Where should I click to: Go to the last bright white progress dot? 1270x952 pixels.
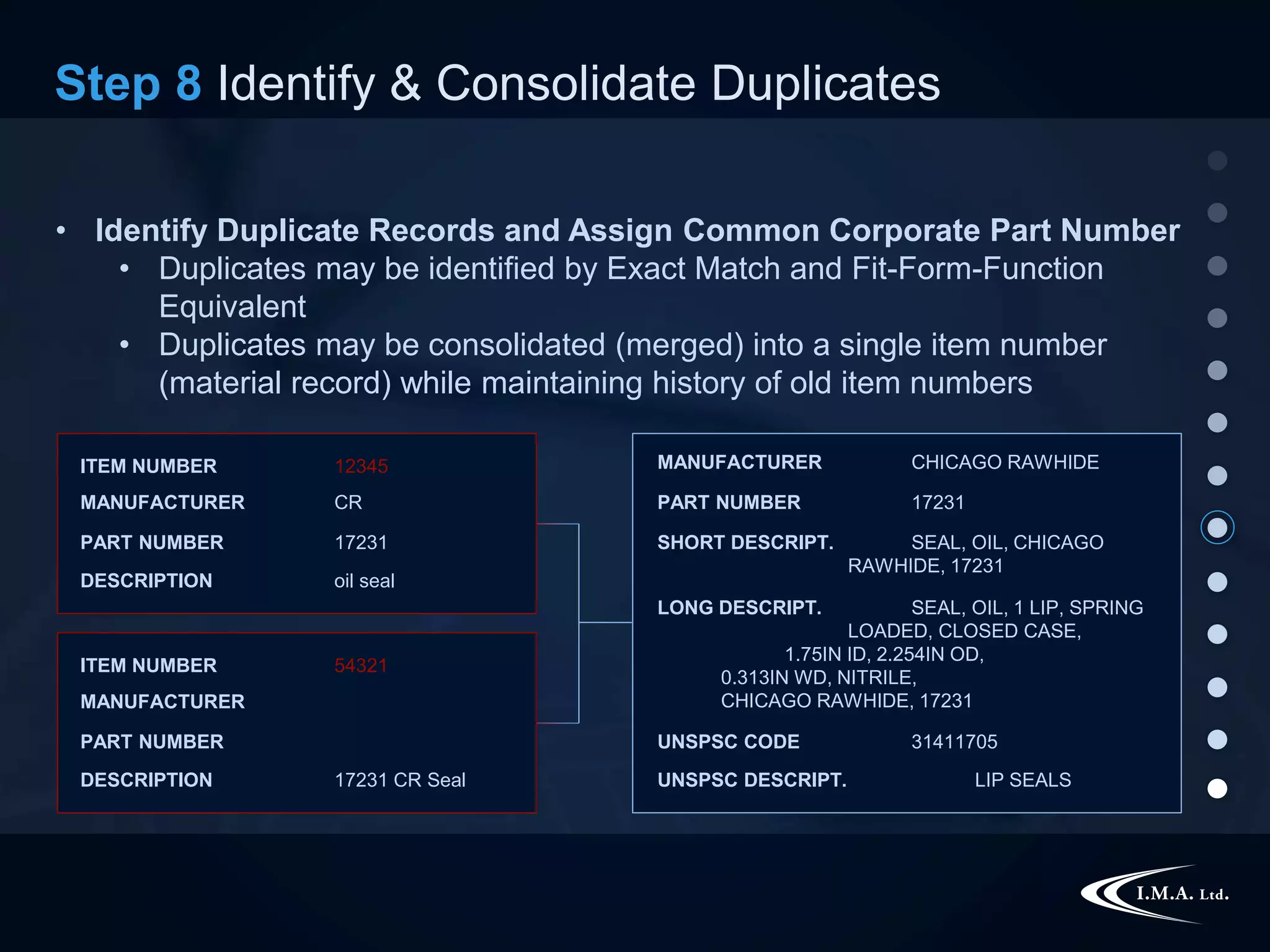pyautogui.click(x=1217, y=788)
